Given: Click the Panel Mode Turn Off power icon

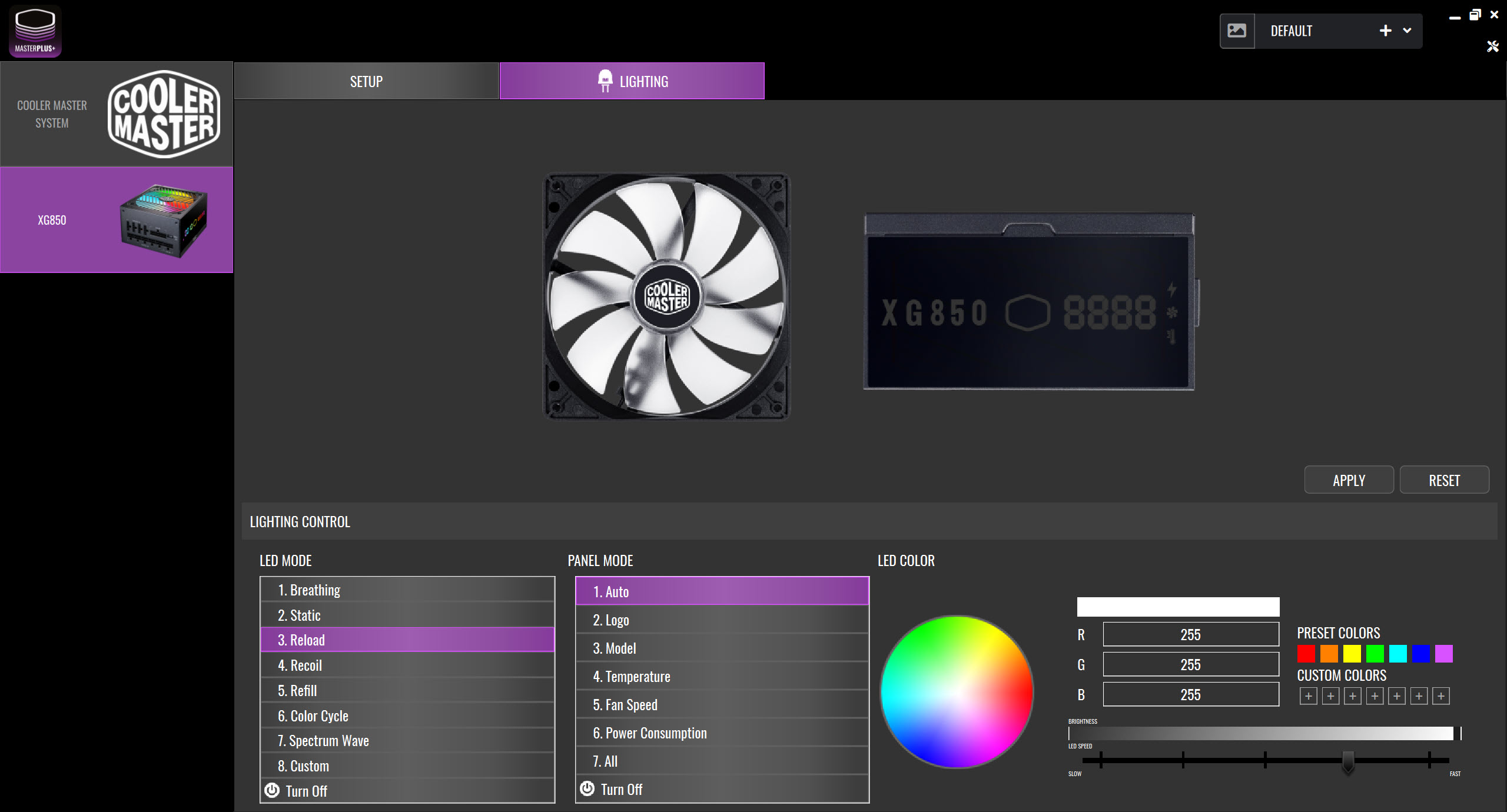Looking at the screenshot, I should [587, 788].
